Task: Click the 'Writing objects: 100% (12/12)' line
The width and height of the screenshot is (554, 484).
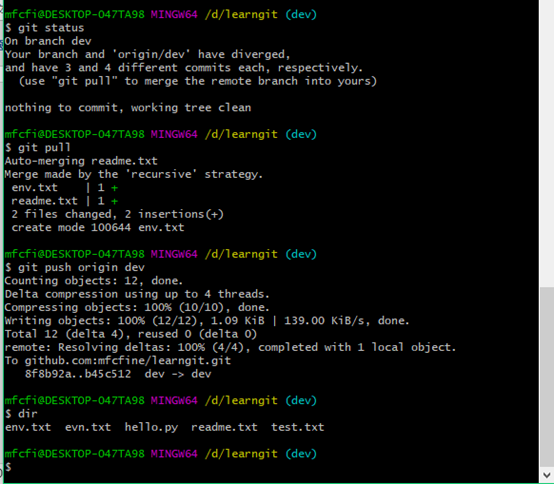Action: pyautogui.click(x=207, y=321)
